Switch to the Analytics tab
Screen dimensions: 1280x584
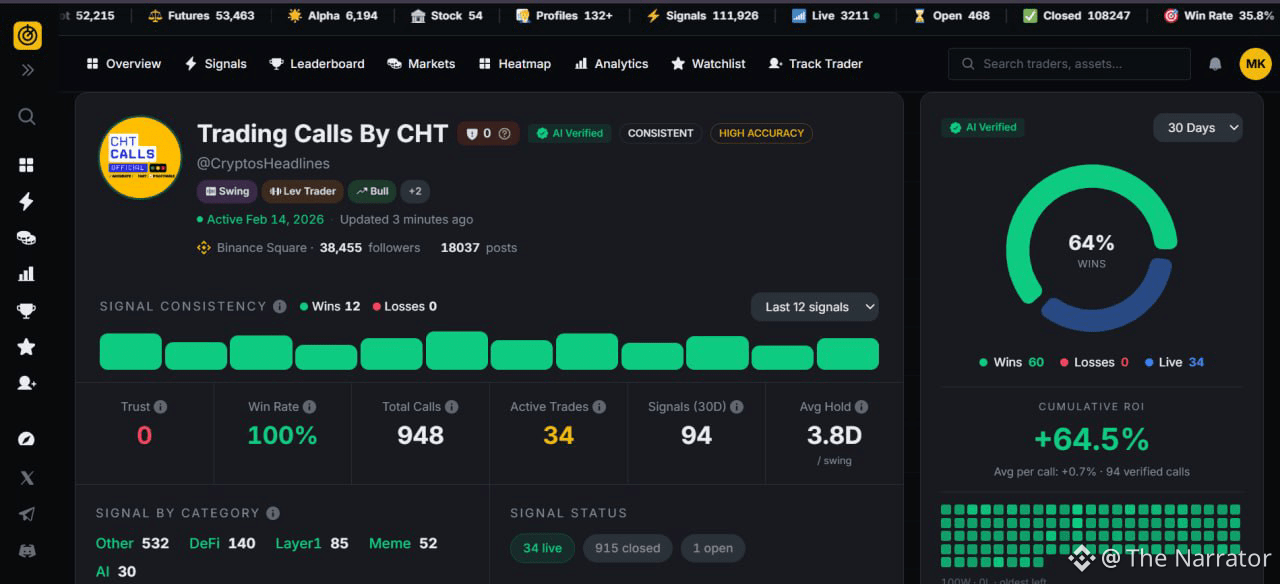pos(611,64)
